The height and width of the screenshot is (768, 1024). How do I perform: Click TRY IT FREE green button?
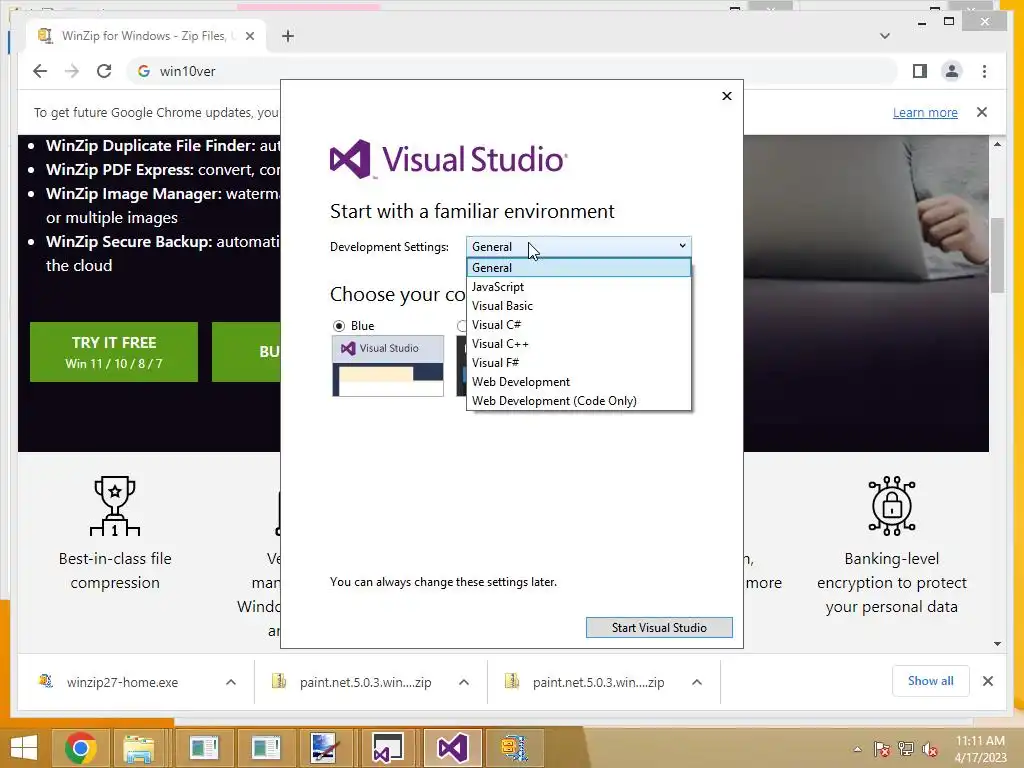coord(114,352)
